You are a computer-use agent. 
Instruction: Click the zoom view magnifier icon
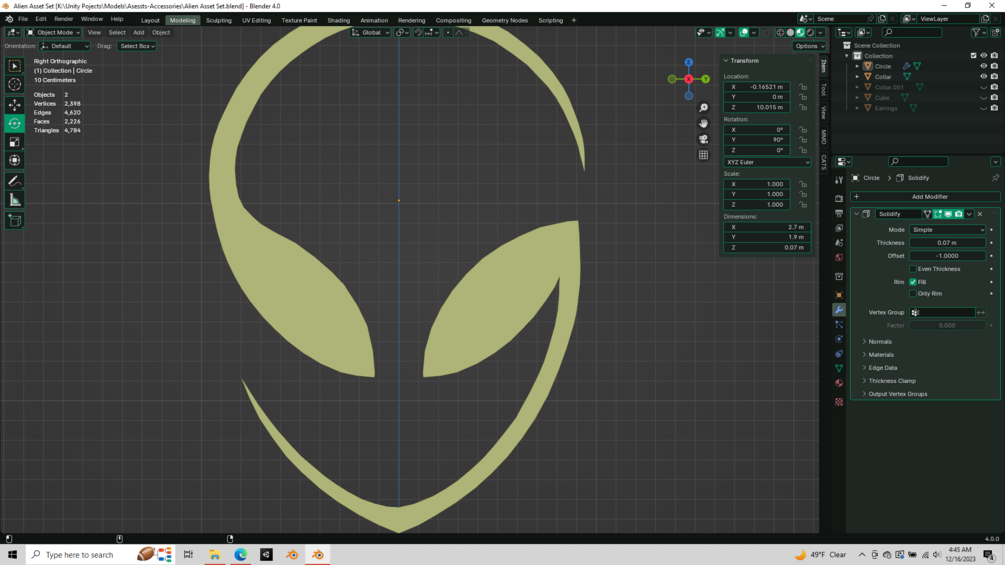pyautogui.click(x=703, y=108)
